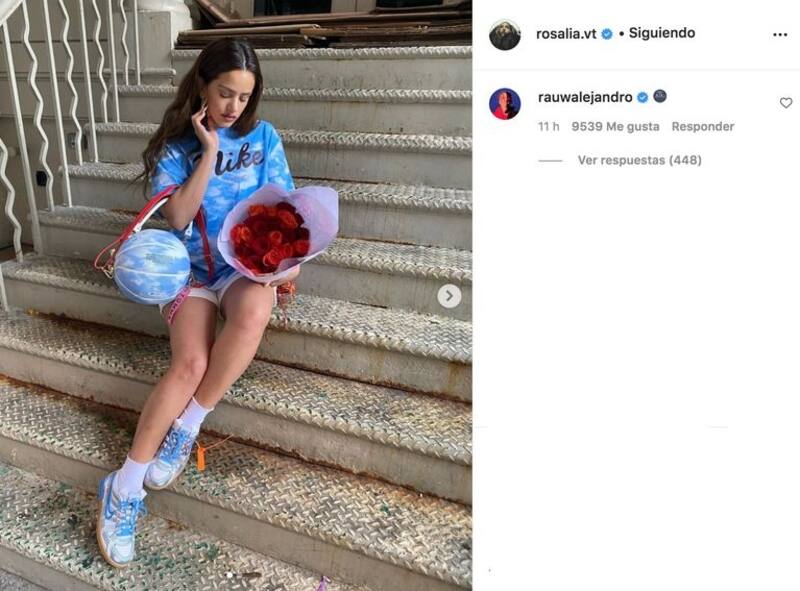Select the white carousel indicator dot
Screen dimensions: 800x591
[230, 575]
